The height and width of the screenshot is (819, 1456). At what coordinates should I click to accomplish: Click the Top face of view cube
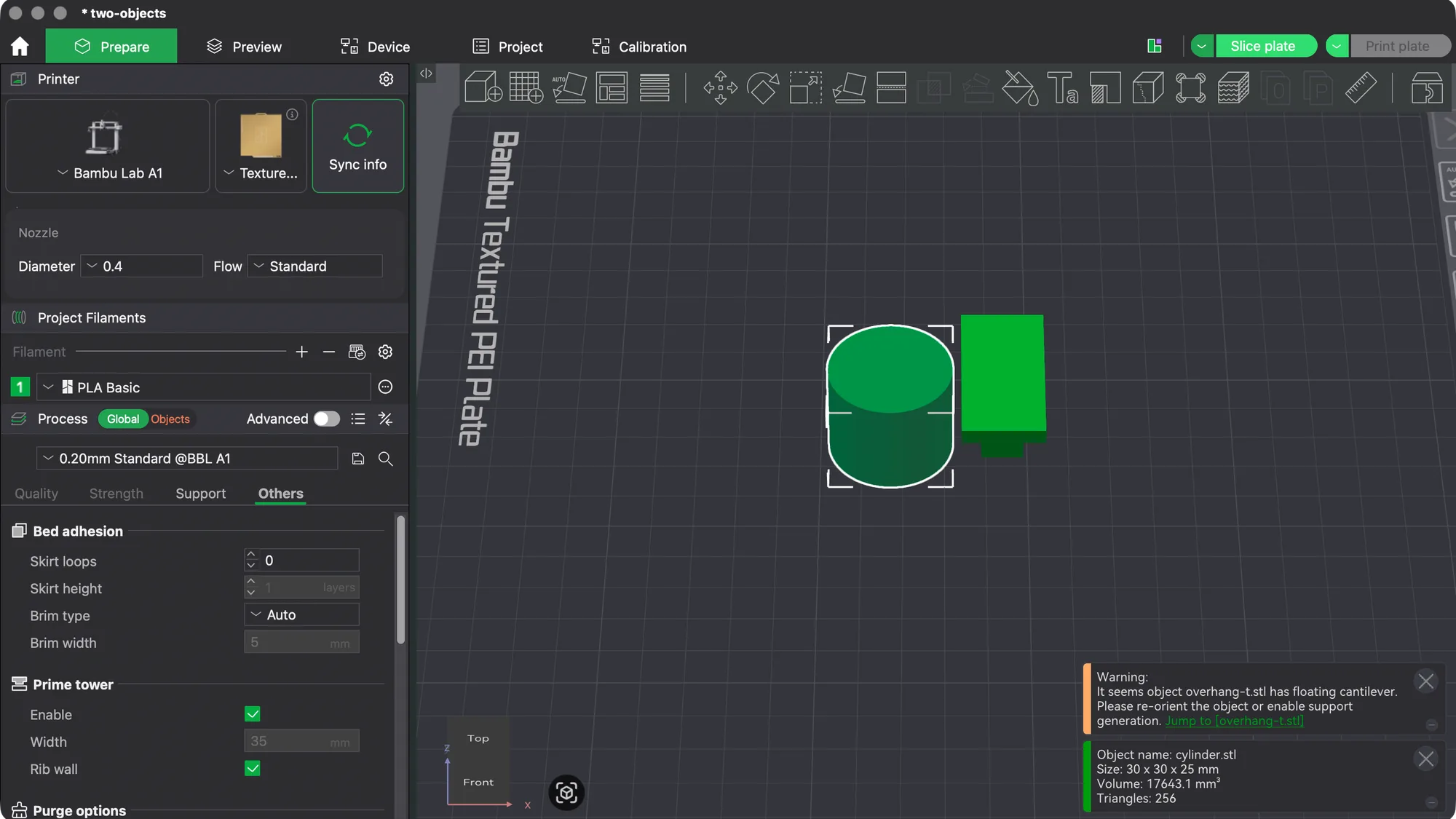[x=478, y=738]
